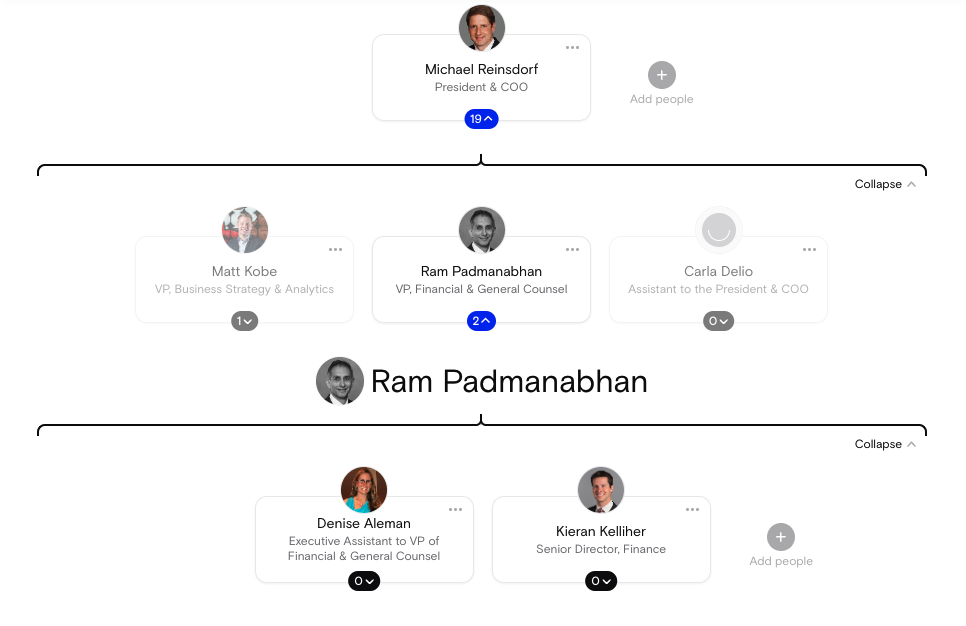Open the three-dot menu on Ram Padmanabhan's card
Image resolution: width=966 pixels, height=626 pixels.
(571, 249)
